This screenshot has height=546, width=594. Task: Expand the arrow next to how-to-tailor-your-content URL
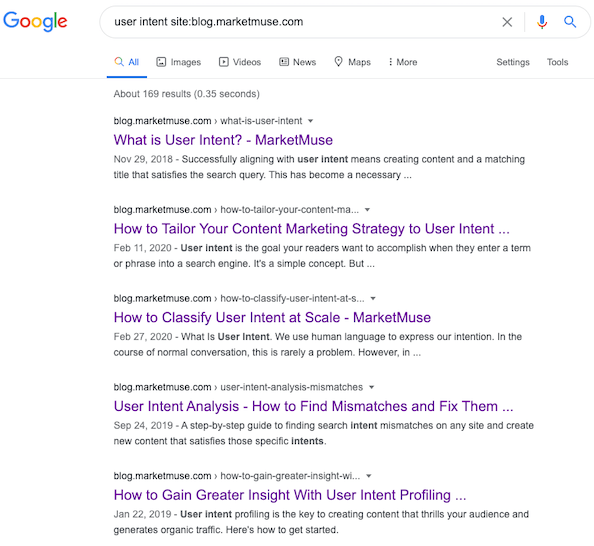[367, 210]
